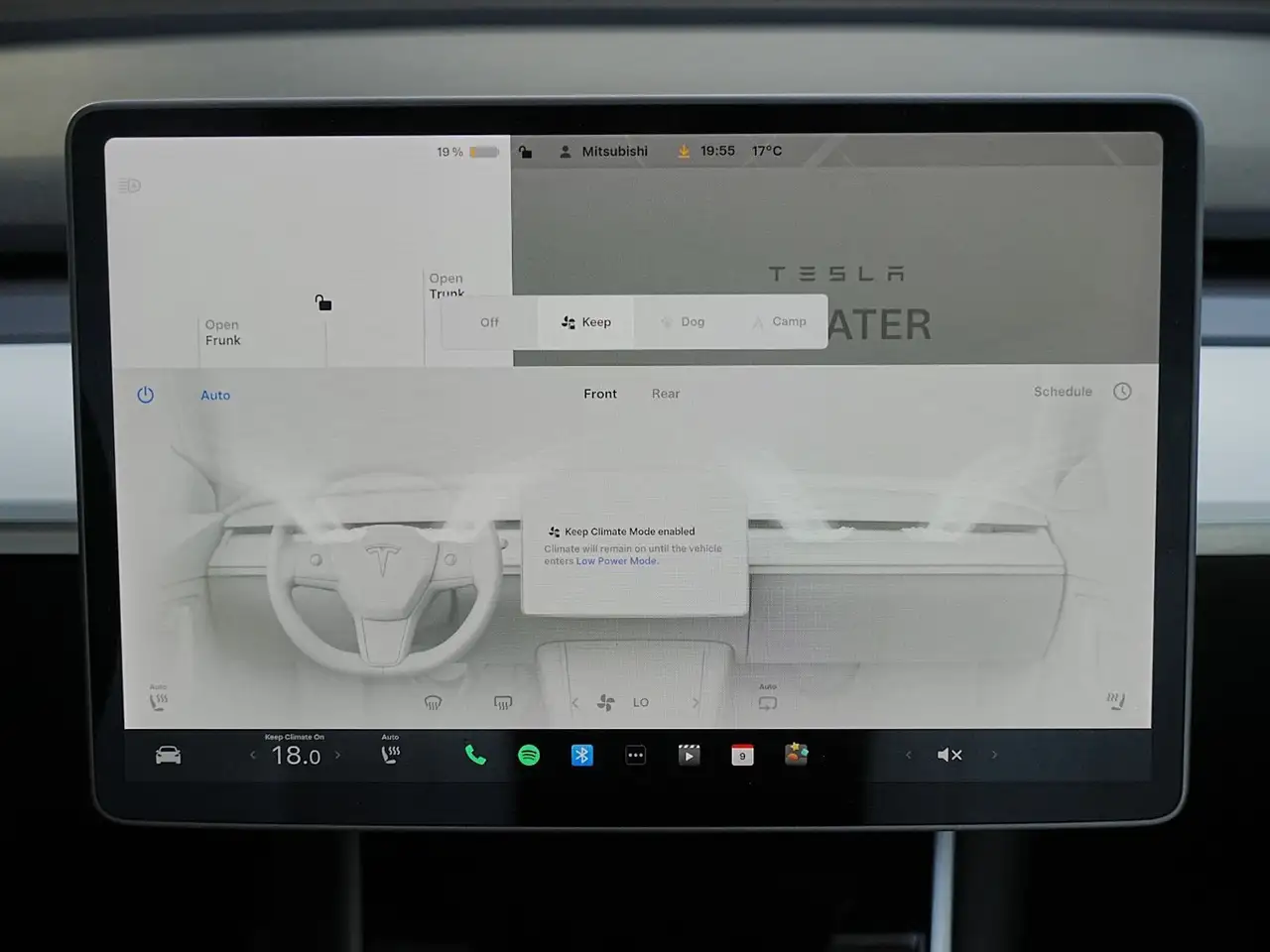Toggle the air recirculation icon
The height and width of the screenshot is (952, 1270).
[x=768, y=703]
